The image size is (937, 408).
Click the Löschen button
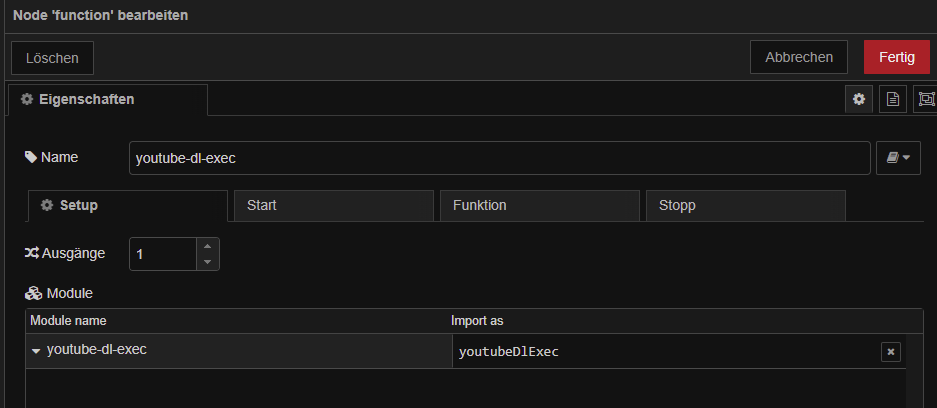[x=53, y=58]
